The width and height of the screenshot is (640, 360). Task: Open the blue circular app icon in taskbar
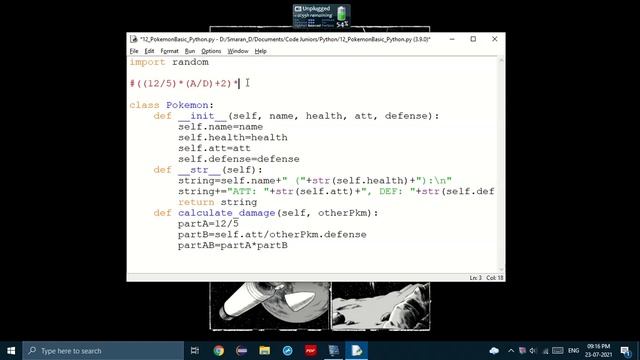click(287, 351)
